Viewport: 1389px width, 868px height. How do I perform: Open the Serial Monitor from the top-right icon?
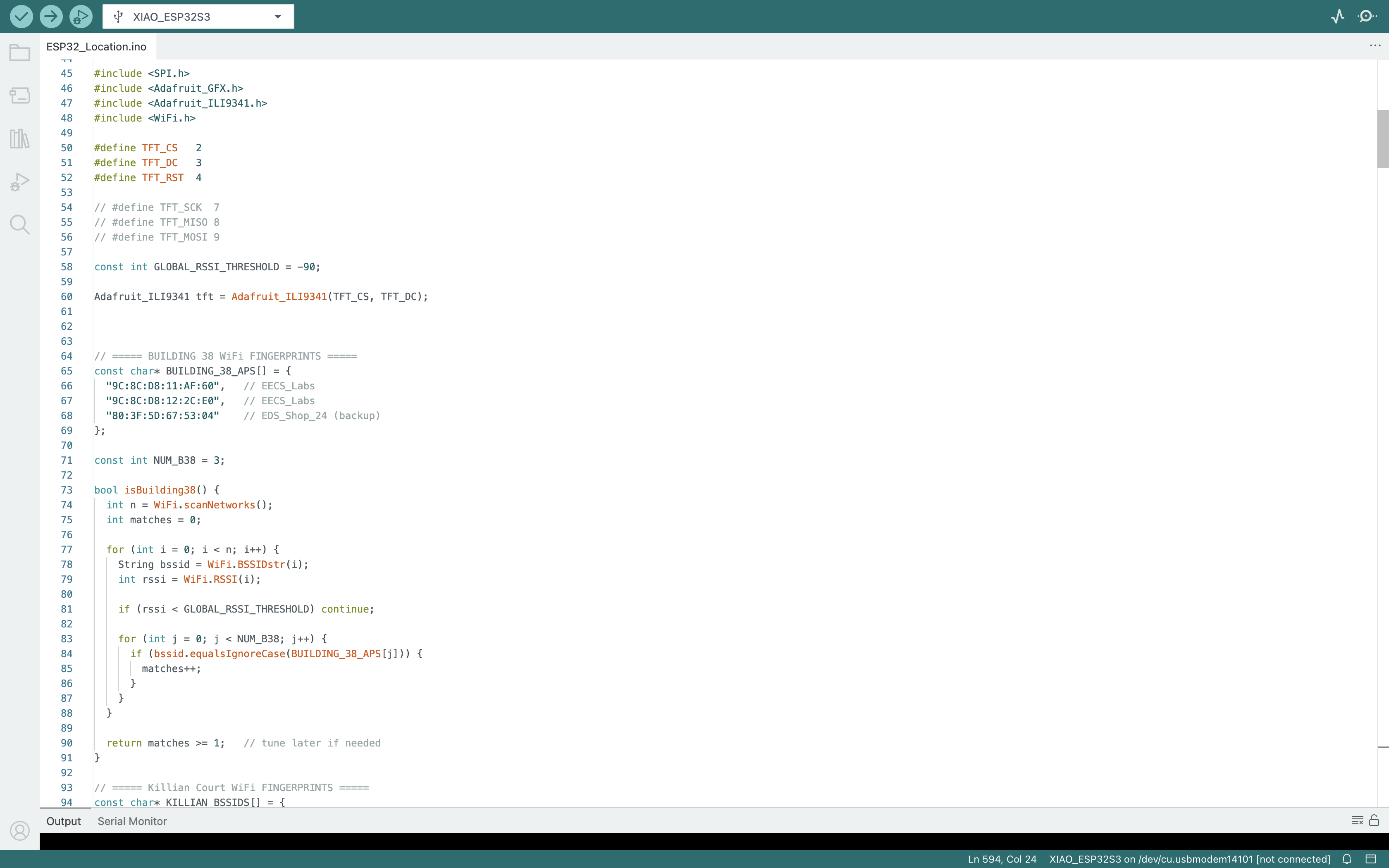(x=1367, y=17)
